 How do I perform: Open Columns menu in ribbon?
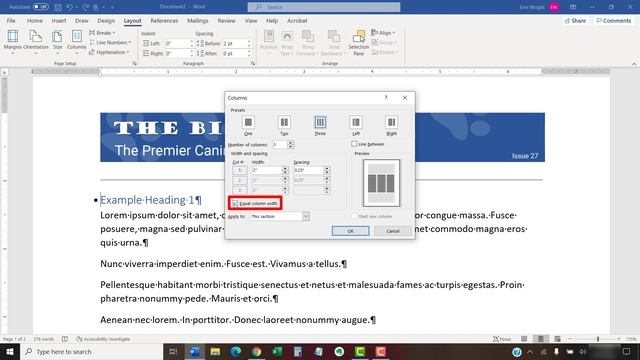(76, 42)
